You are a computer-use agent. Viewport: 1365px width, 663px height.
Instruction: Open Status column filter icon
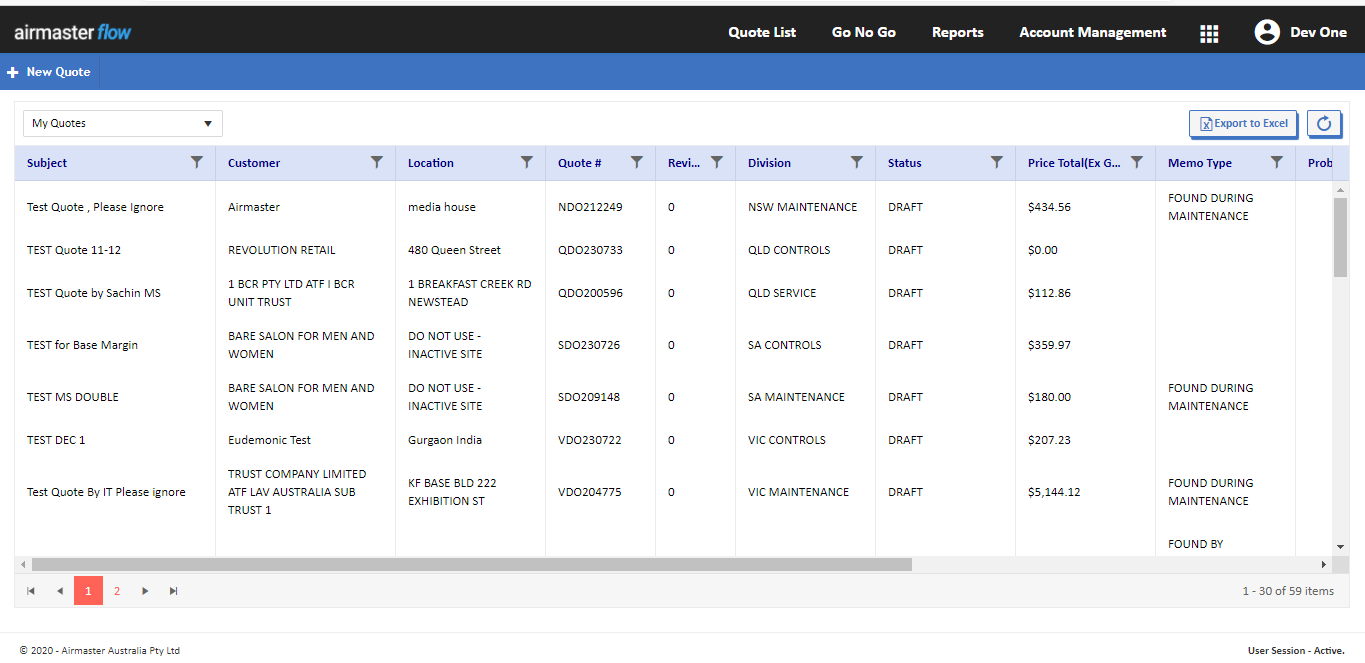pyautogui.click(x=997, y=162)
